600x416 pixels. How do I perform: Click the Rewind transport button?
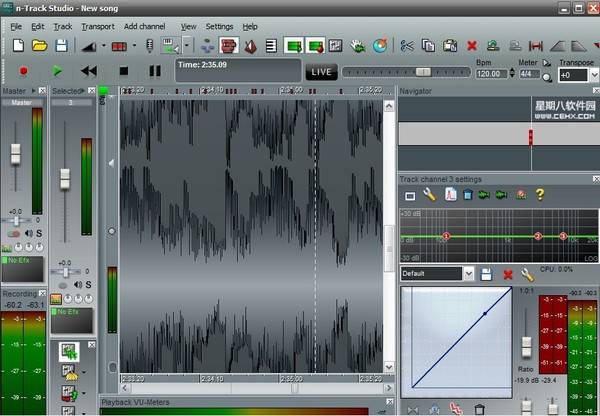[89, 71]
